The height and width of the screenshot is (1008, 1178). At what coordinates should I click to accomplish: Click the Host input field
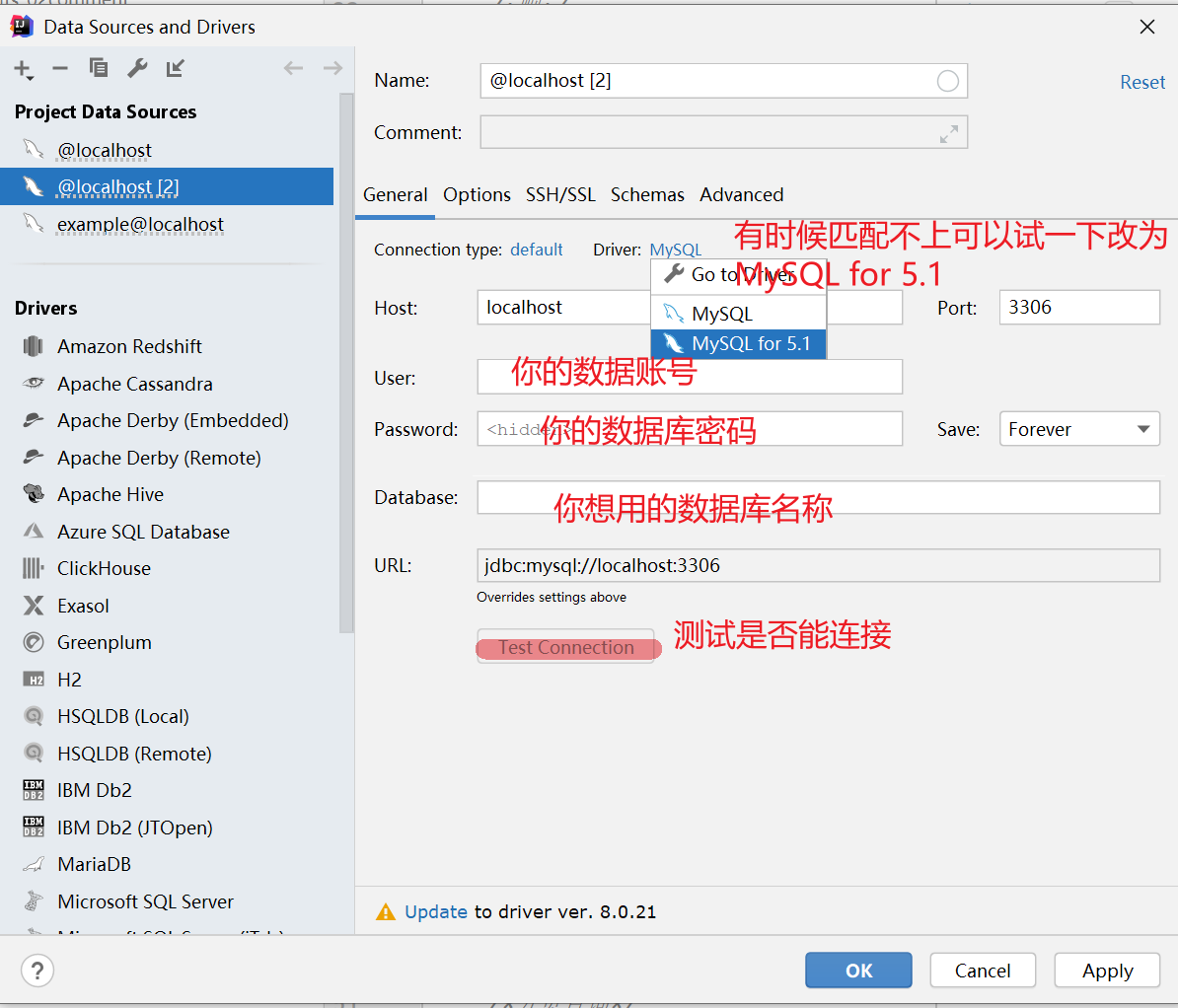(x=690, y=307)
